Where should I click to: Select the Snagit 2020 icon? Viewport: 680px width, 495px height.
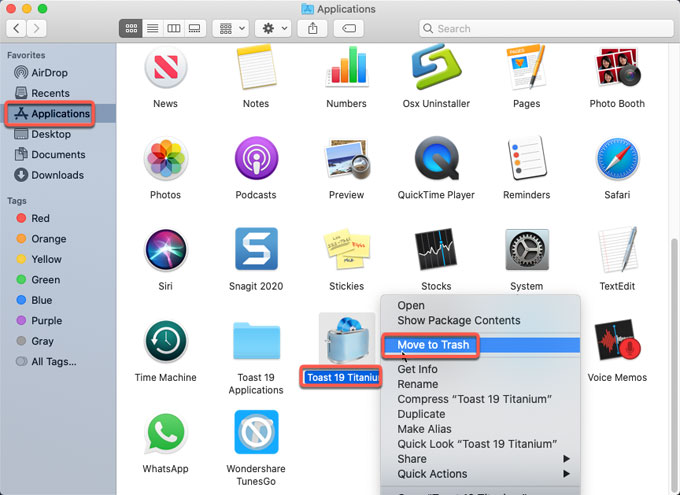coord(256,249)
